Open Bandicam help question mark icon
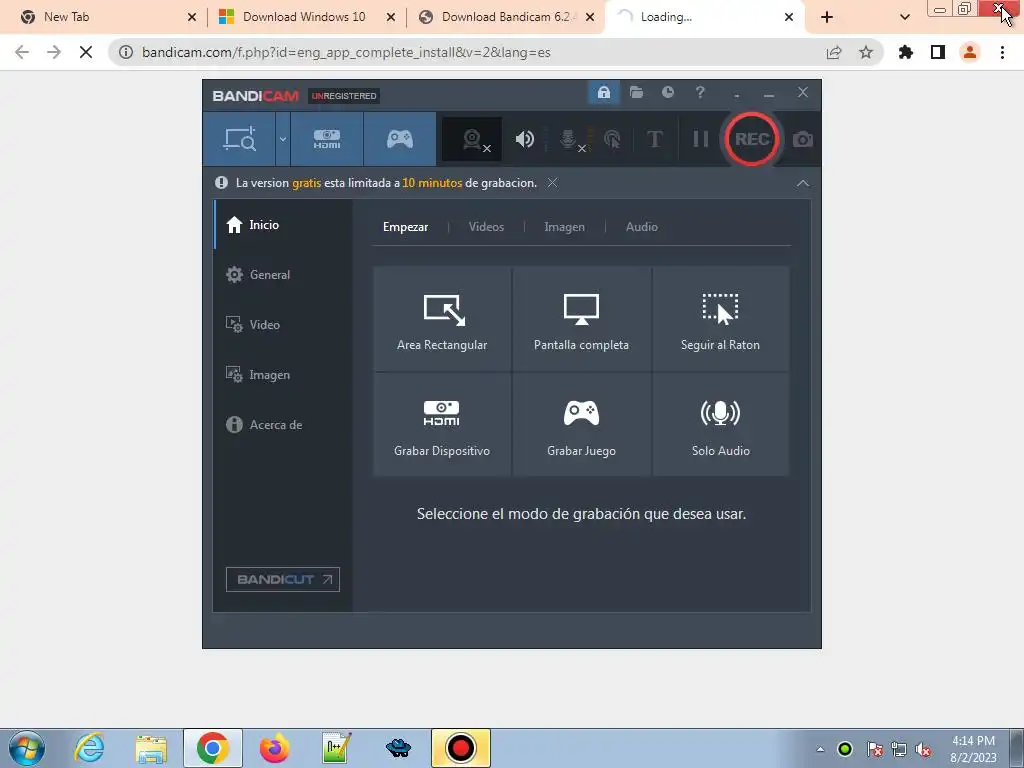1024x768 pixels. click(x=700, y=92)
